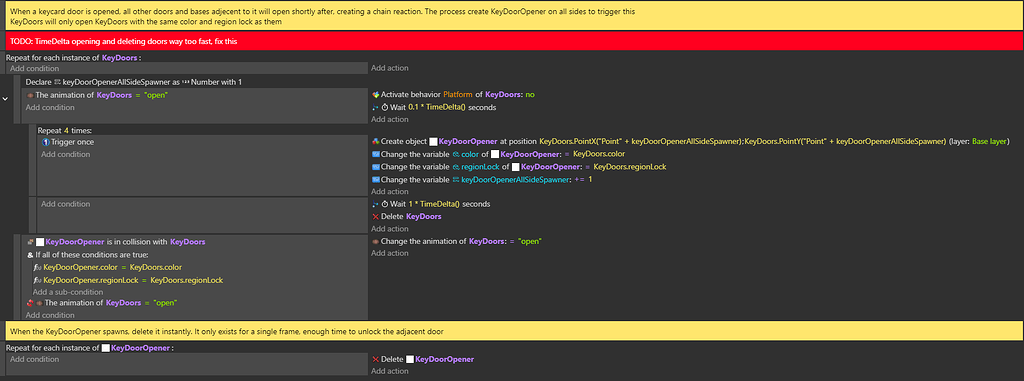Click the red X icon beside Delete KeyDoorOpener
The height and width of the screenshot is (381, 1024).
coord(376,359)
